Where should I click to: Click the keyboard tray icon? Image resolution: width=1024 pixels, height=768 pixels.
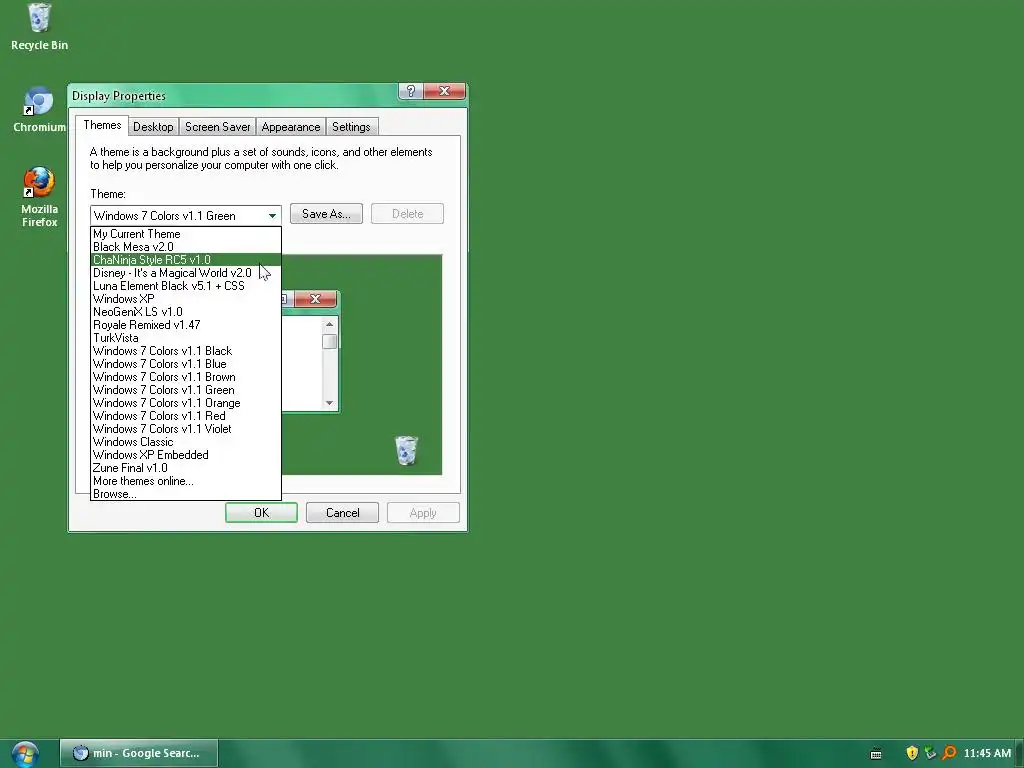pyautogui.click(x=876, y=754)
